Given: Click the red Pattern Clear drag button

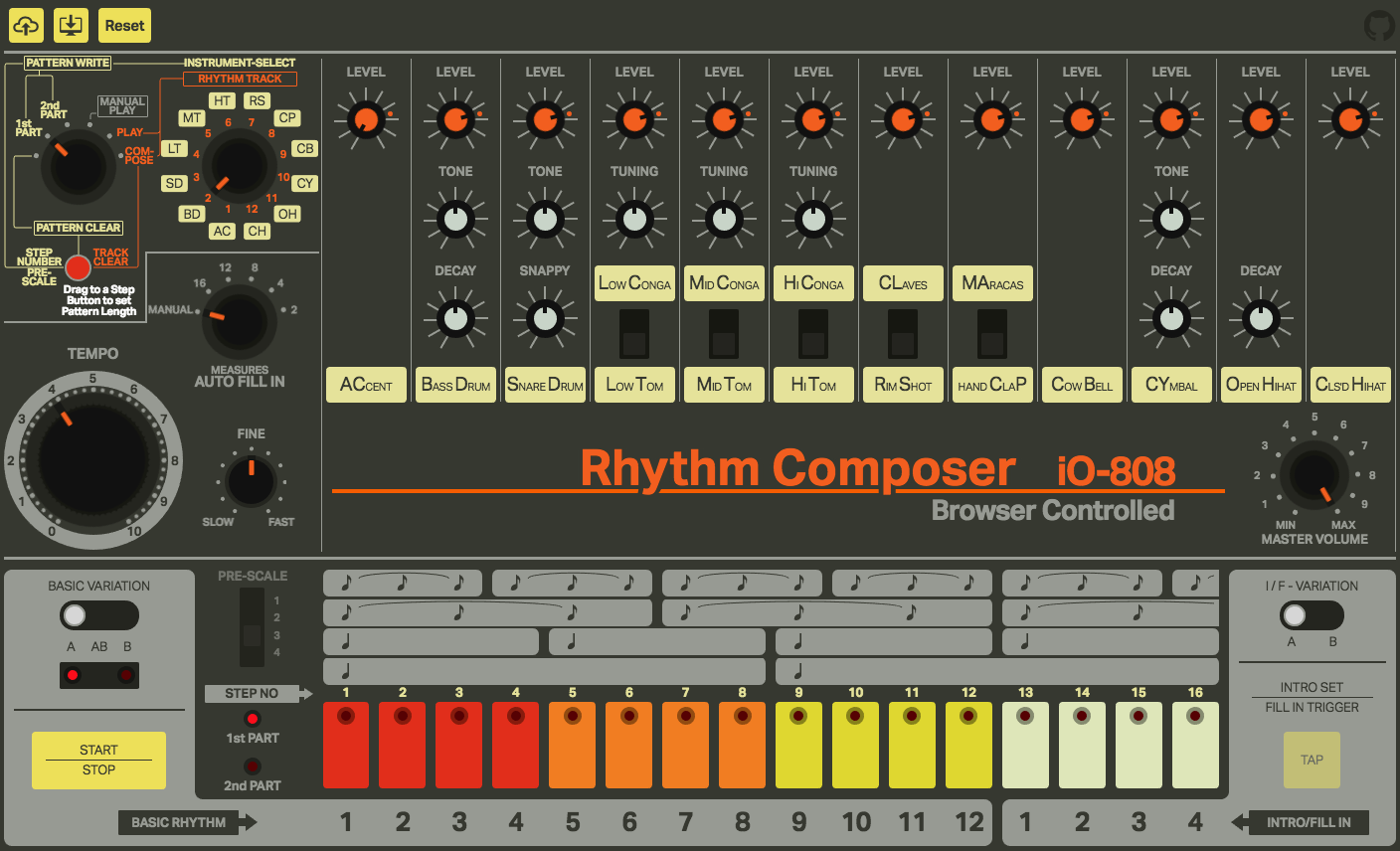Looking at the screenshot, I should 78,266.
